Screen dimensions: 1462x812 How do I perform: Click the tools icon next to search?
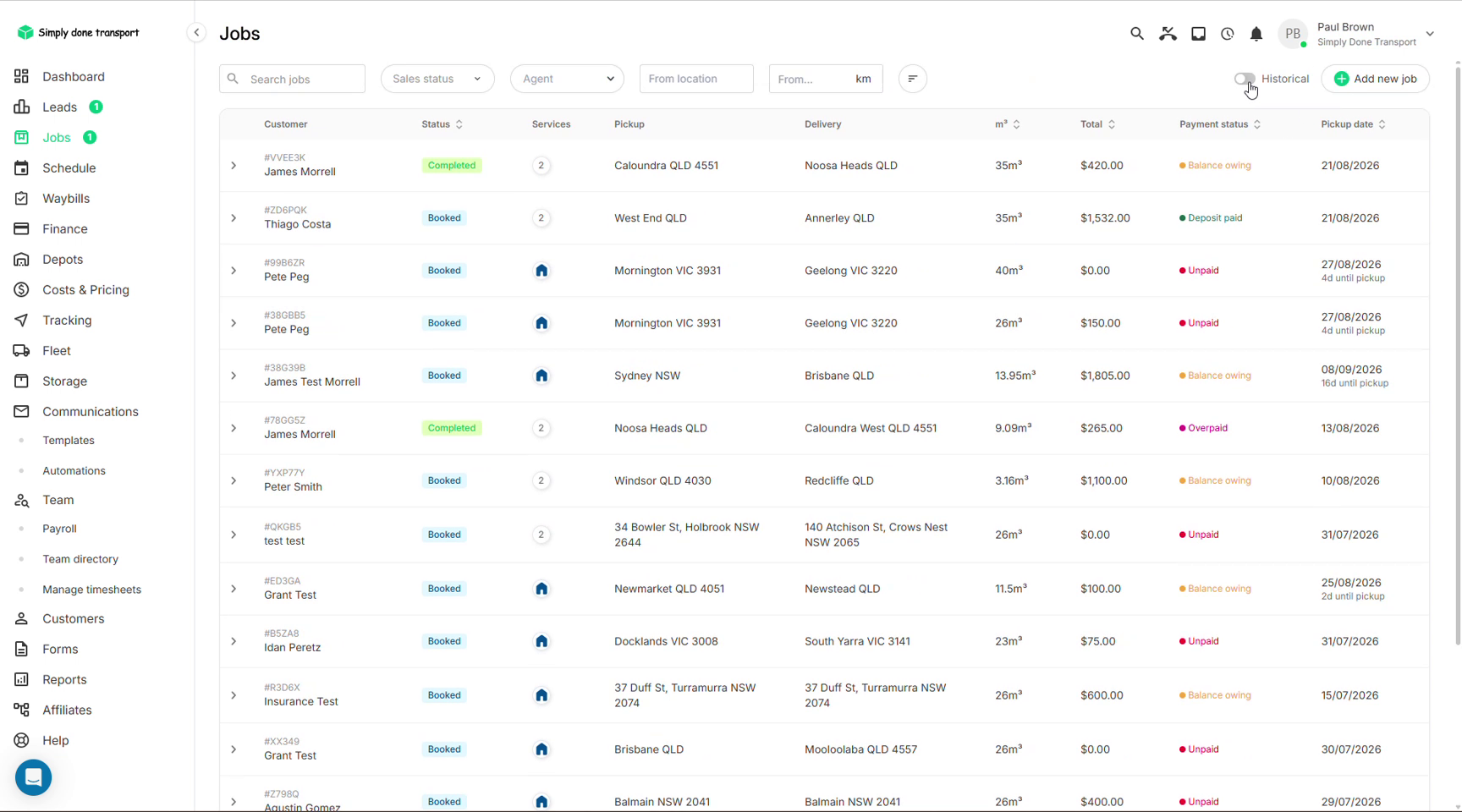(1168, 34)
